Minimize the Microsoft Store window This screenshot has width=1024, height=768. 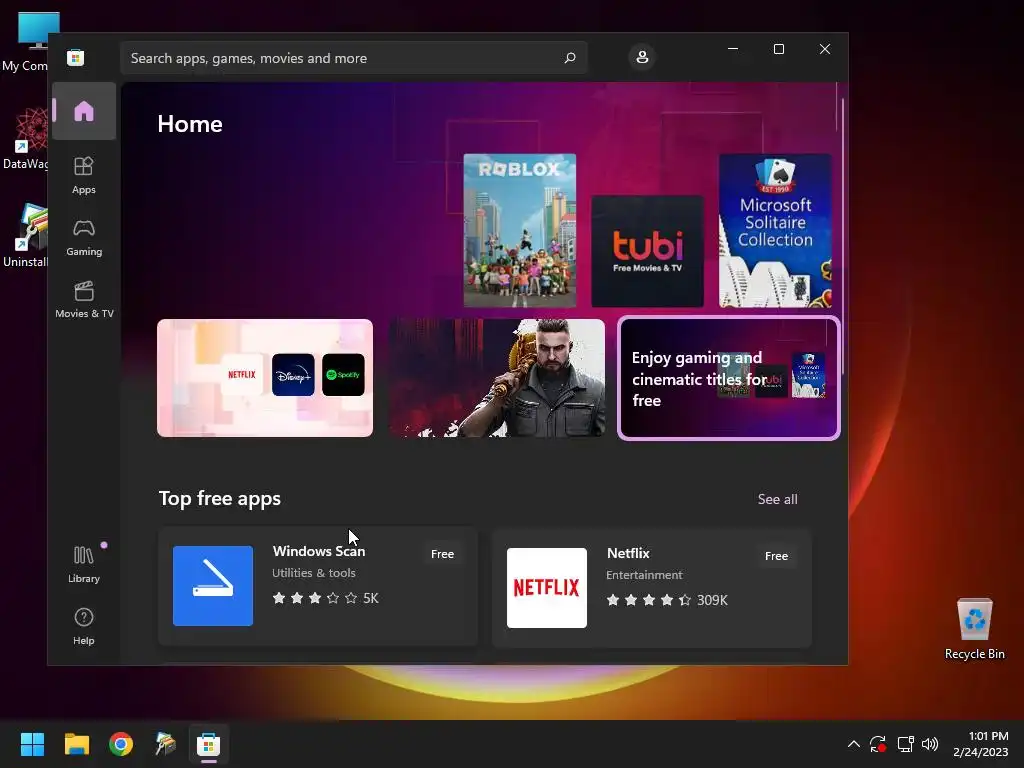(x=733, y=49)
